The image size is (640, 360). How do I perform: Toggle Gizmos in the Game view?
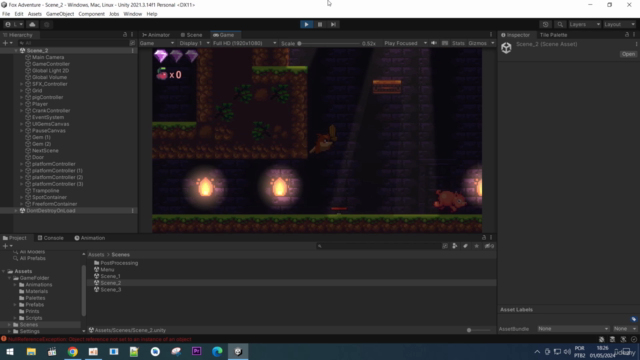click(x=477, y=43)
